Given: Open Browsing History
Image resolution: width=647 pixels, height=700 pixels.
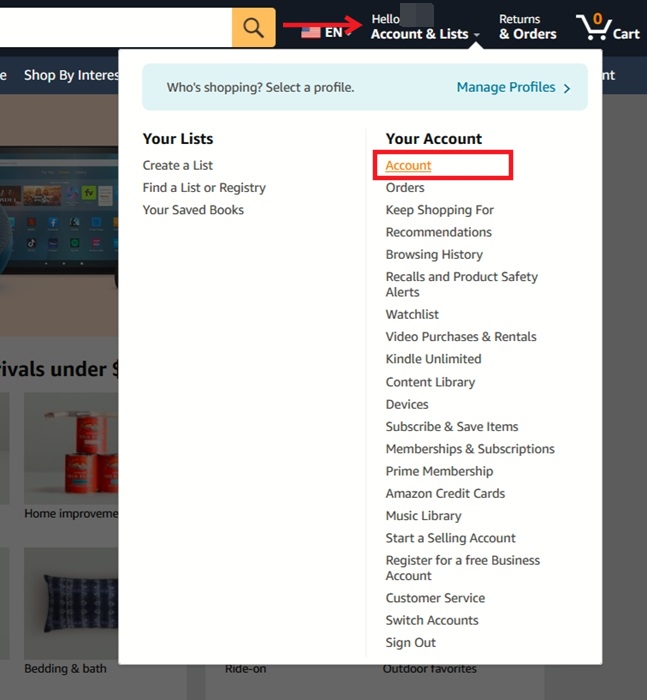Looking at the screenshot, I should (x=434, y=254).
